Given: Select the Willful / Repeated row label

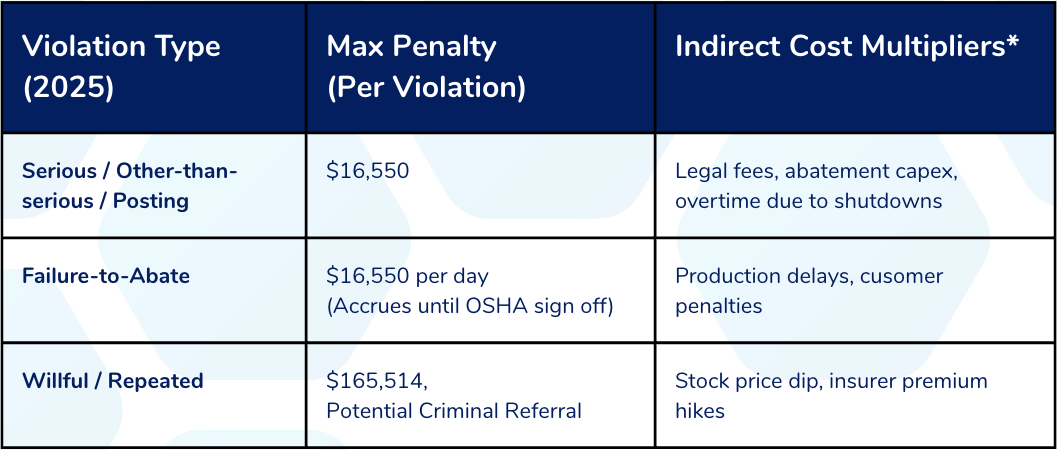Looking at the screenshot, I should coord(113,381).
